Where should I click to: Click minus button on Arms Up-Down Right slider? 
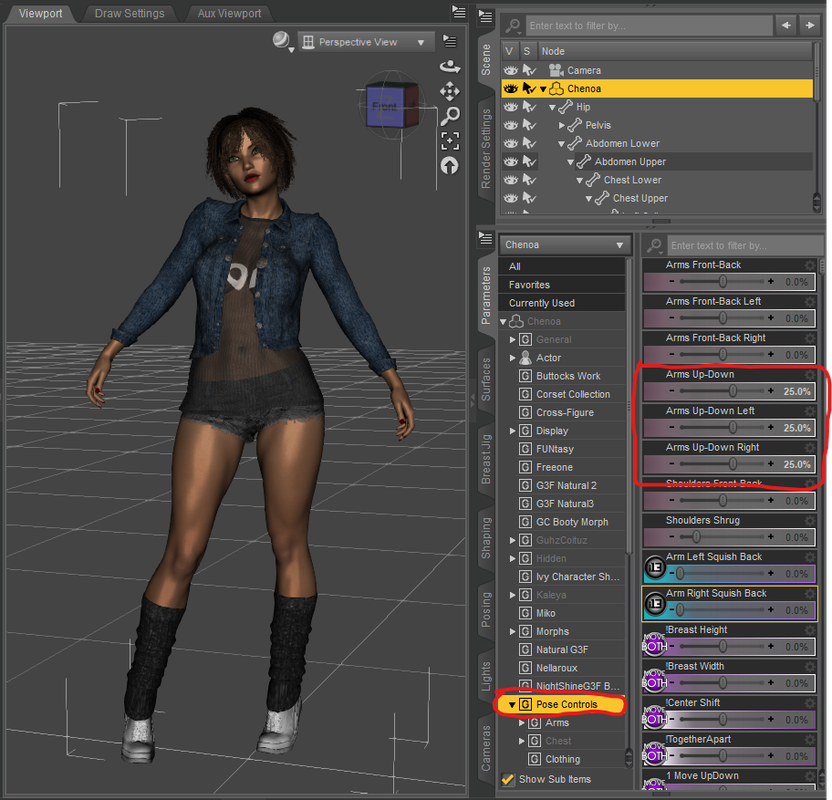point(672,464)
